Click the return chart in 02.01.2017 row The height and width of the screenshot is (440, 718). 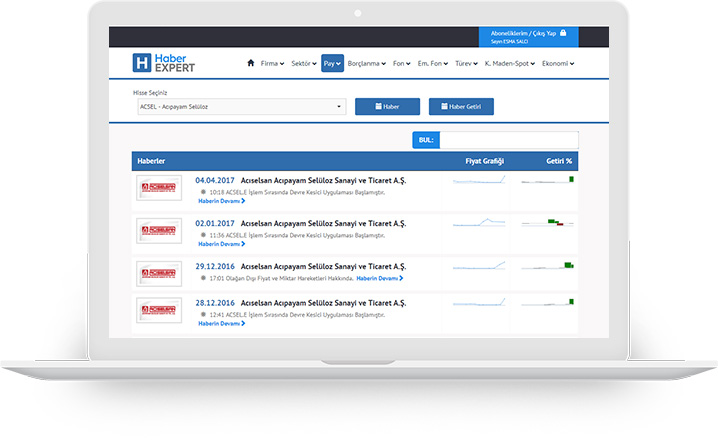[x=547, y=223]
